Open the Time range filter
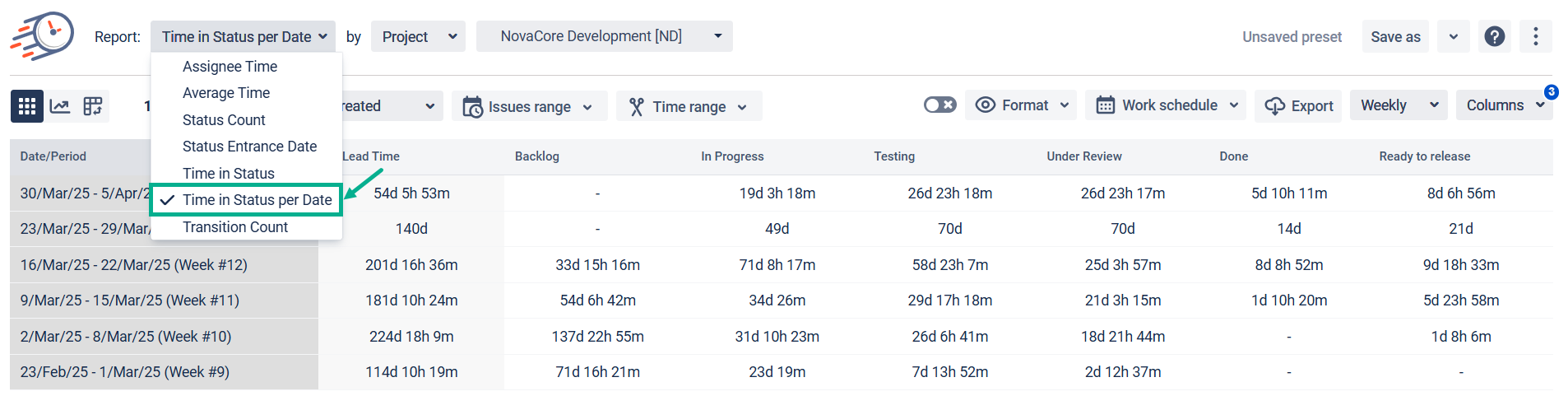 pos(689,106)
